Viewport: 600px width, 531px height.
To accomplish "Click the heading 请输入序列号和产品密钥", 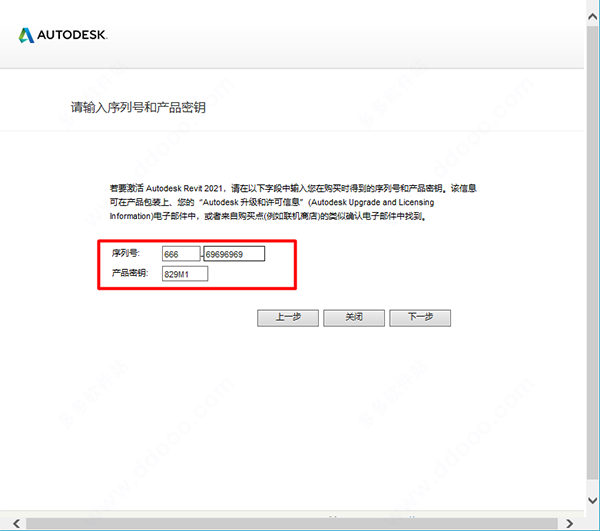I will pos(138,108).
